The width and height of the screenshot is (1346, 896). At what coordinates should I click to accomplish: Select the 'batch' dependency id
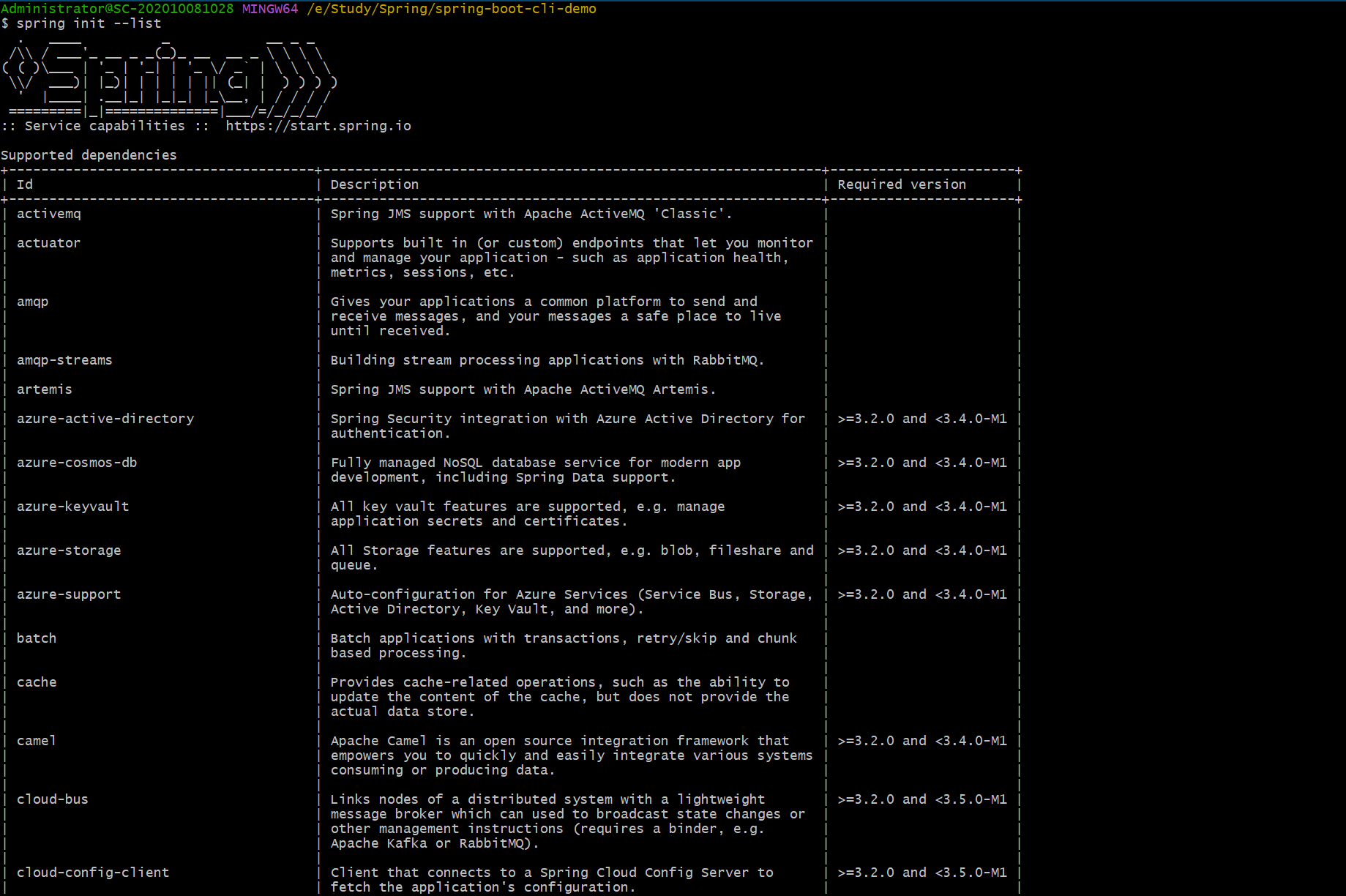37,638
